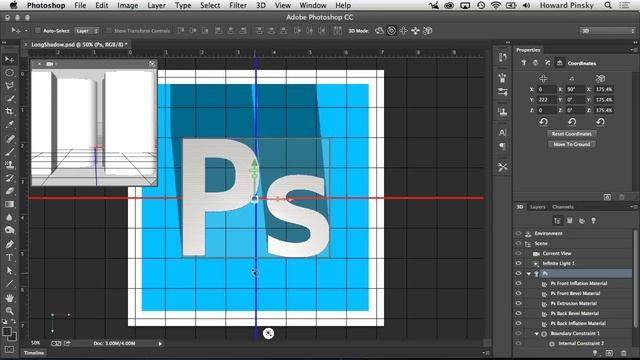640x360 pixels.
Task: Open the Filter menu
Action: point(238,5)
